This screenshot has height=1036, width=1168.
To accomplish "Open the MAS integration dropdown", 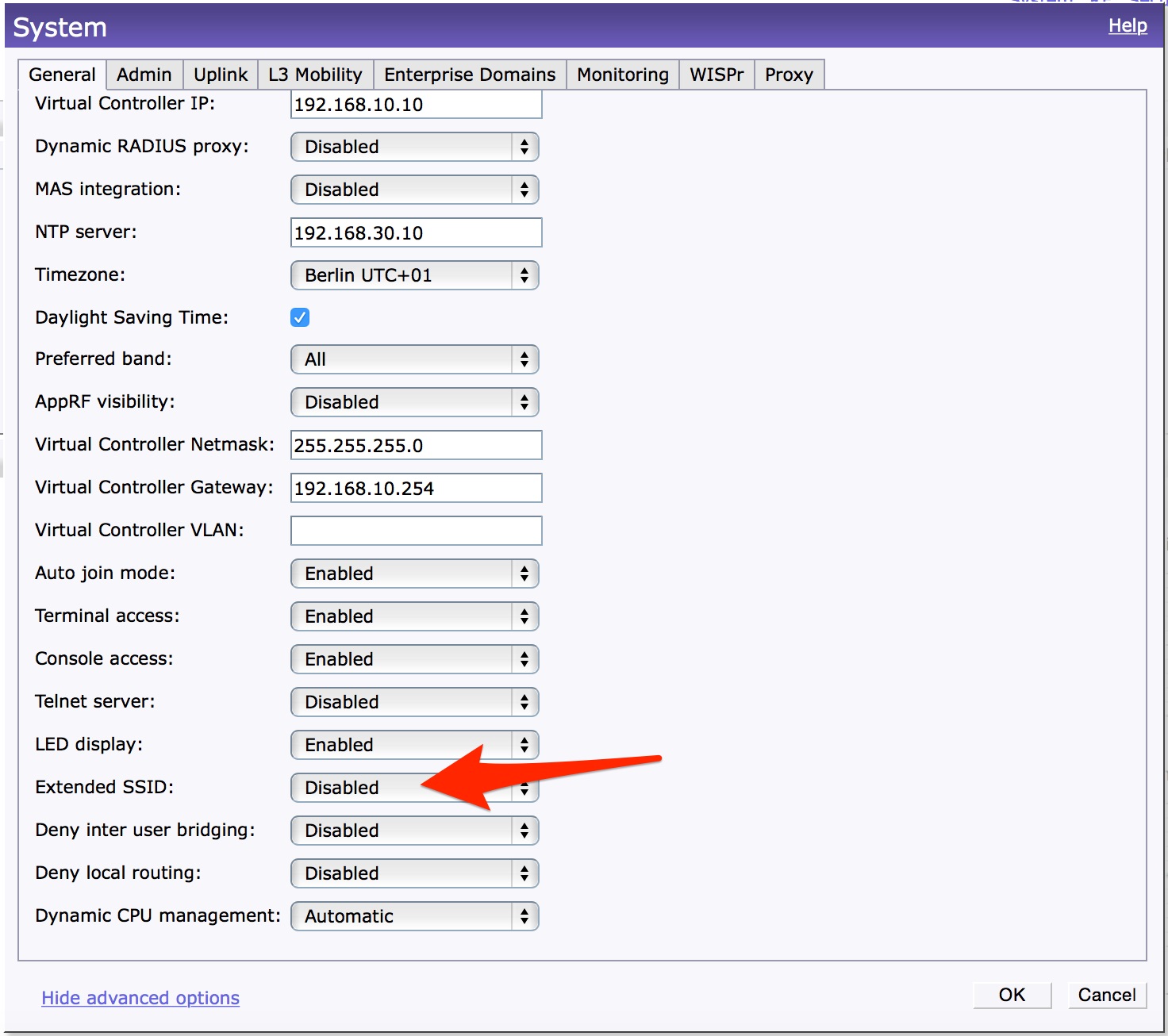I will [413, 189].
